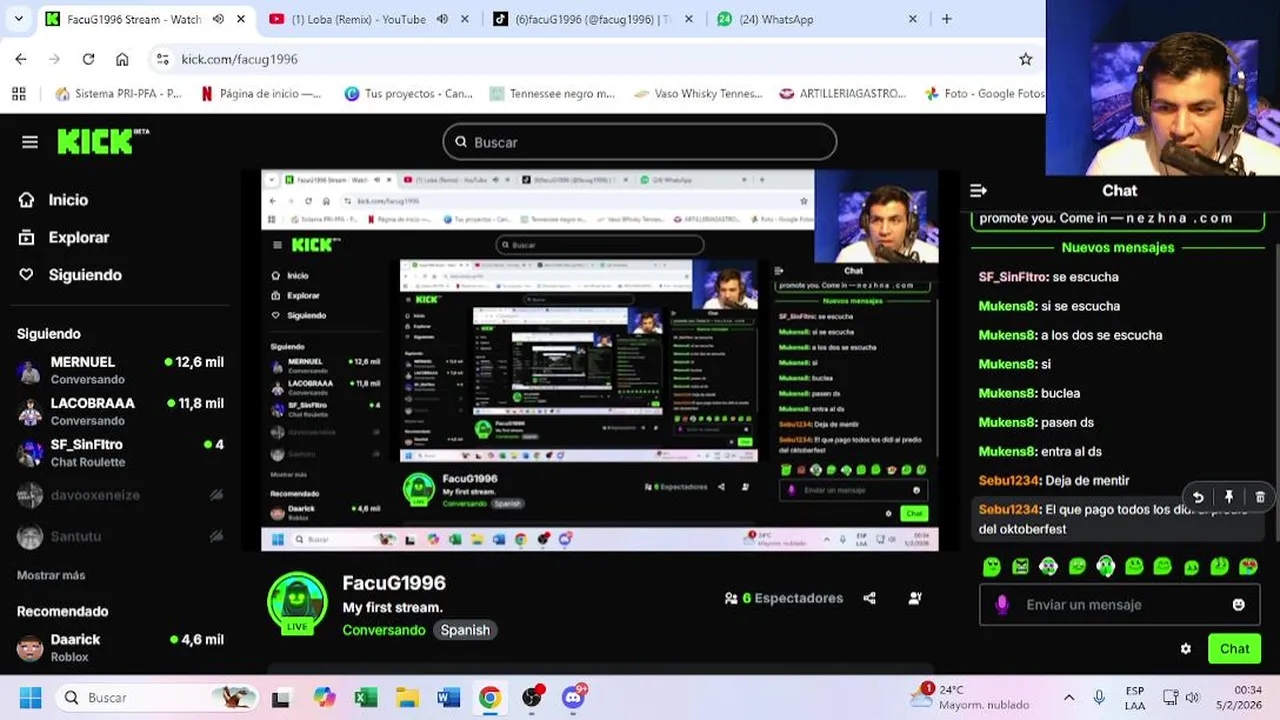
Task: Open weather widget 24°C Mayorm. nublado
Action: coord(968,697)
